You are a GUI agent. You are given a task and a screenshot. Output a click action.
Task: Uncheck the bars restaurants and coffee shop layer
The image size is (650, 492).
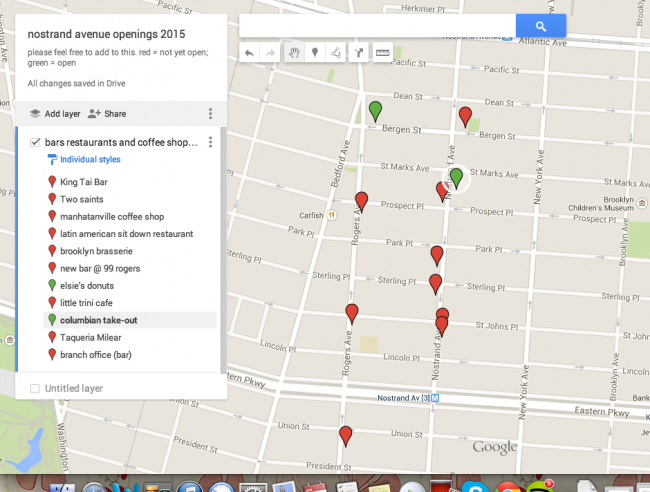pos(35,143)
